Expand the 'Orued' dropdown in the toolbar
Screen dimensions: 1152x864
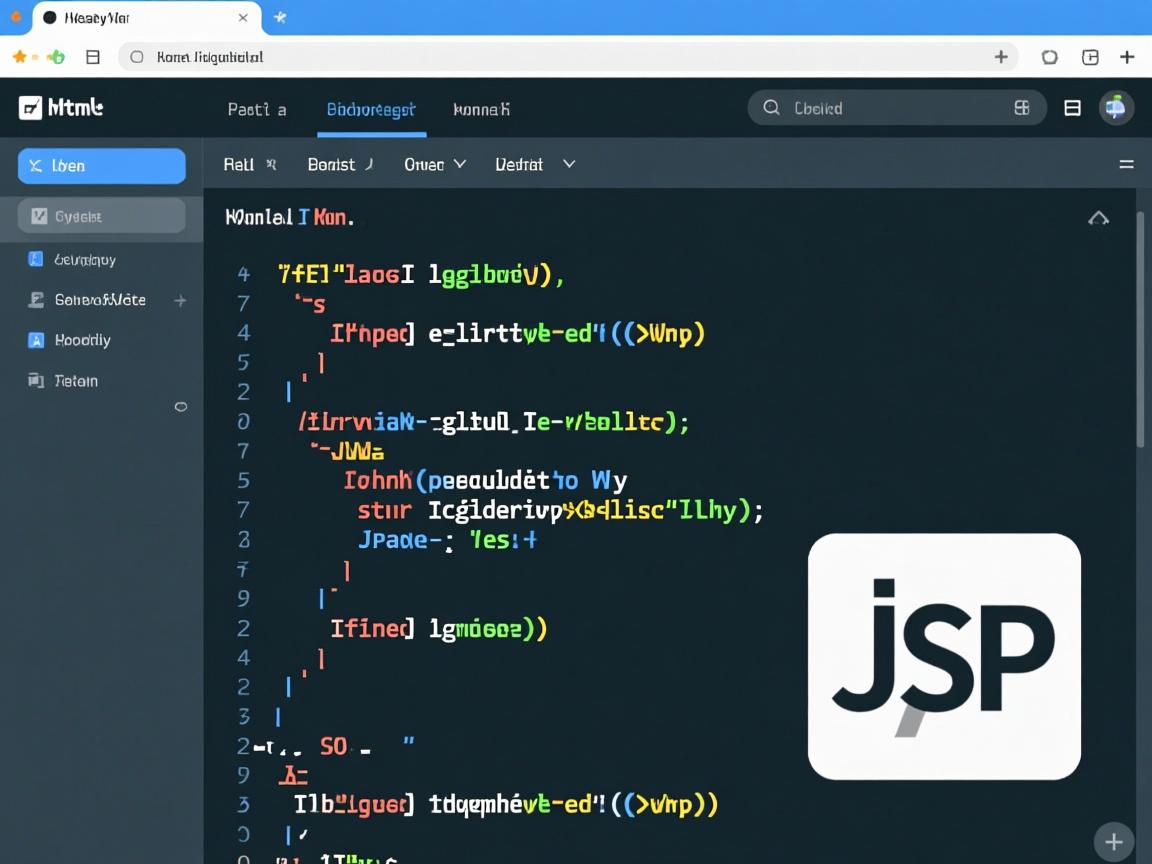[x=434, y=164]
